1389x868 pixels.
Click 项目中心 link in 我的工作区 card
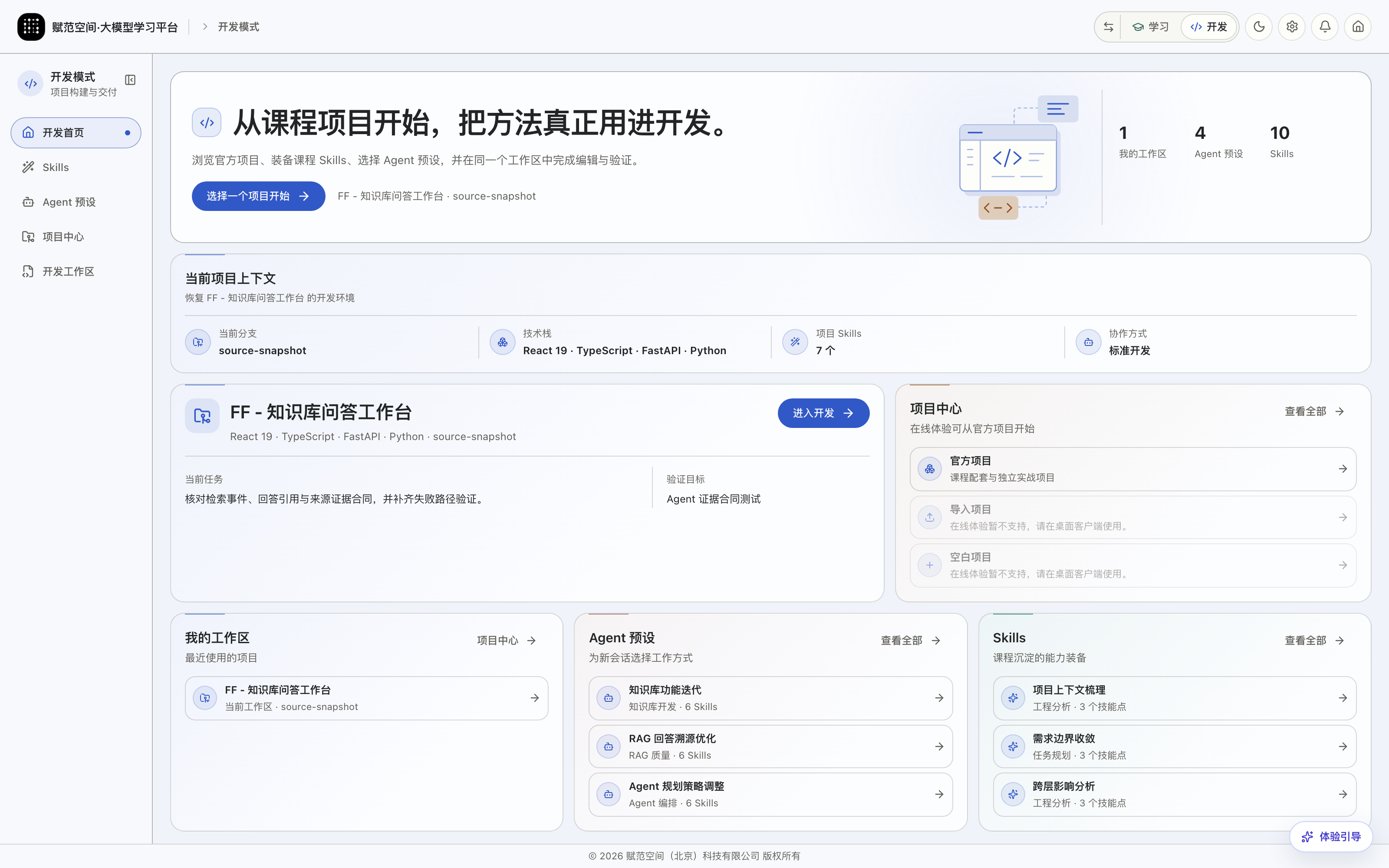507,641
